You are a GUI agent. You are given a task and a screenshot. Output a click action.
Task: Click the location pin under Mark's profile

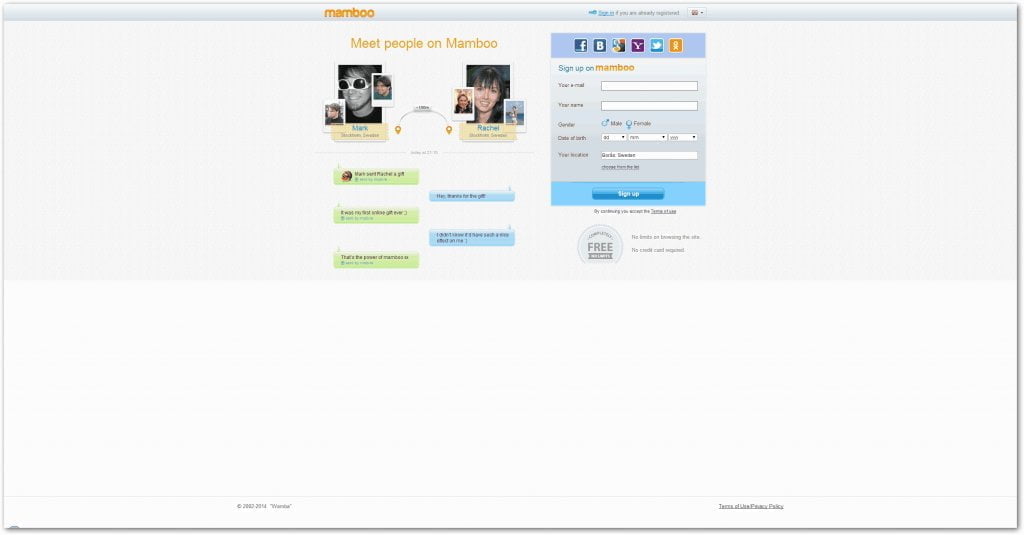coord(398,130)
